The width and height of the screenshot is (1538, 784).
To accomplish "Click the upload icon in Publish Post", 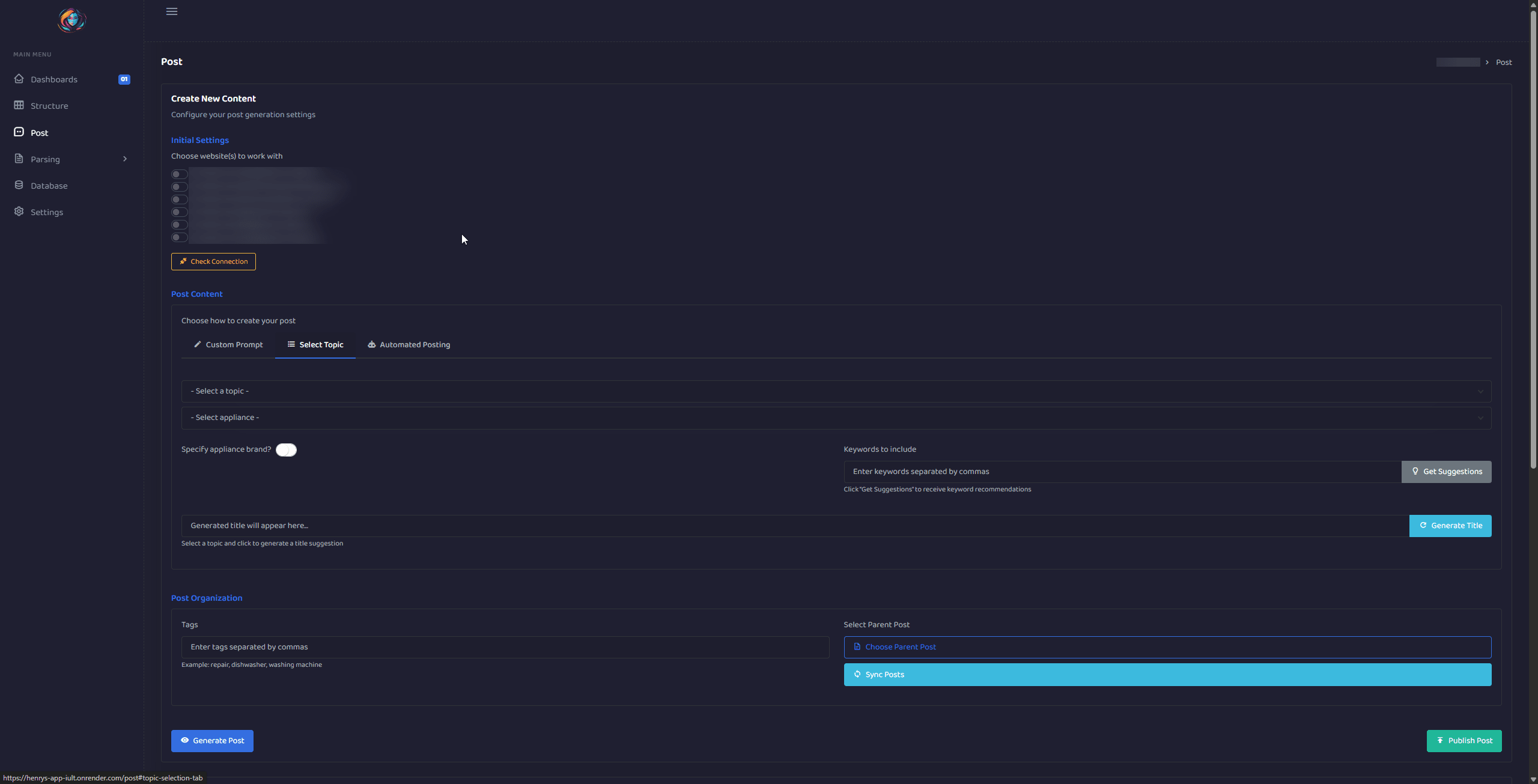I will click(1440, 740).
